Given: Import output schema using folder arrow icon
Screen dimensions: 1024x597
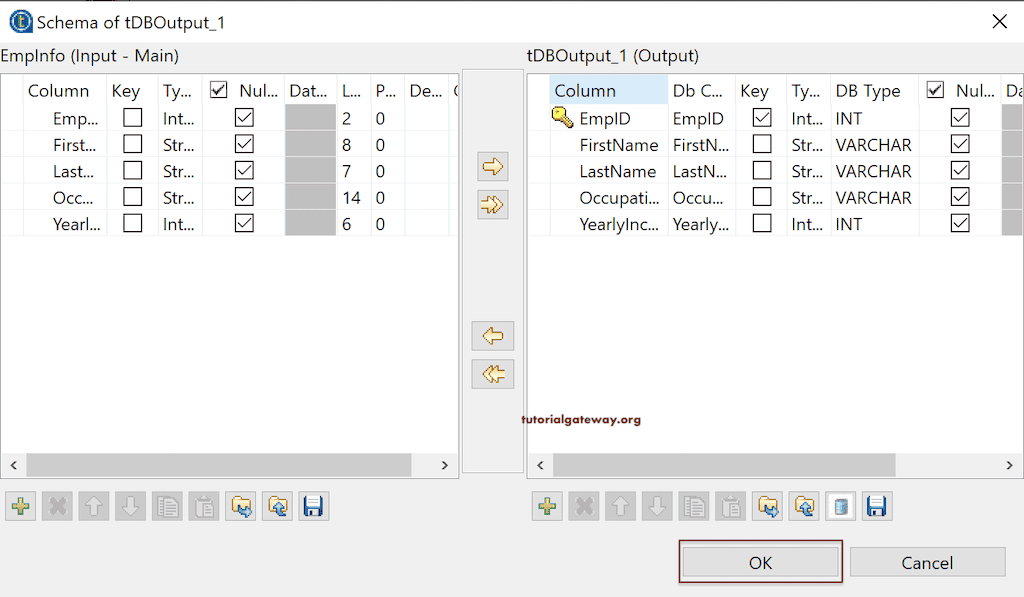Looking at the screenshot, I should coord(768,506).
